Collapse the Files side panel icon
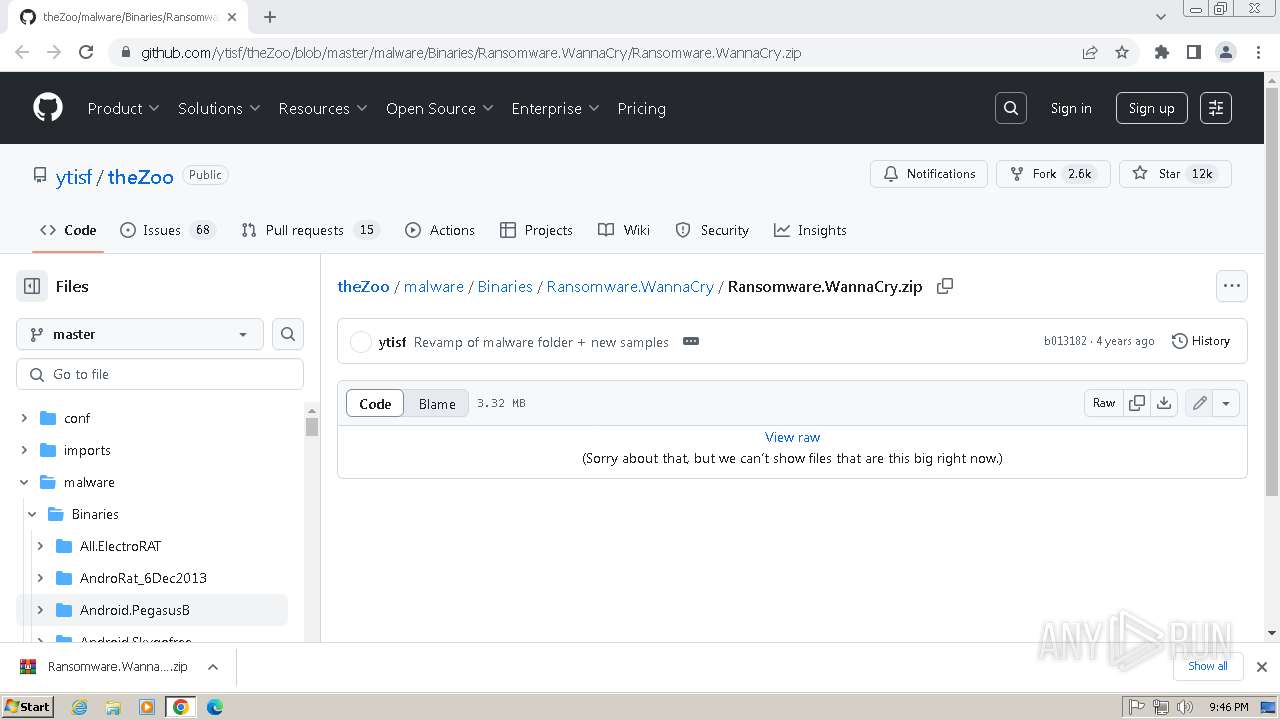 click(x=32, y=286)
